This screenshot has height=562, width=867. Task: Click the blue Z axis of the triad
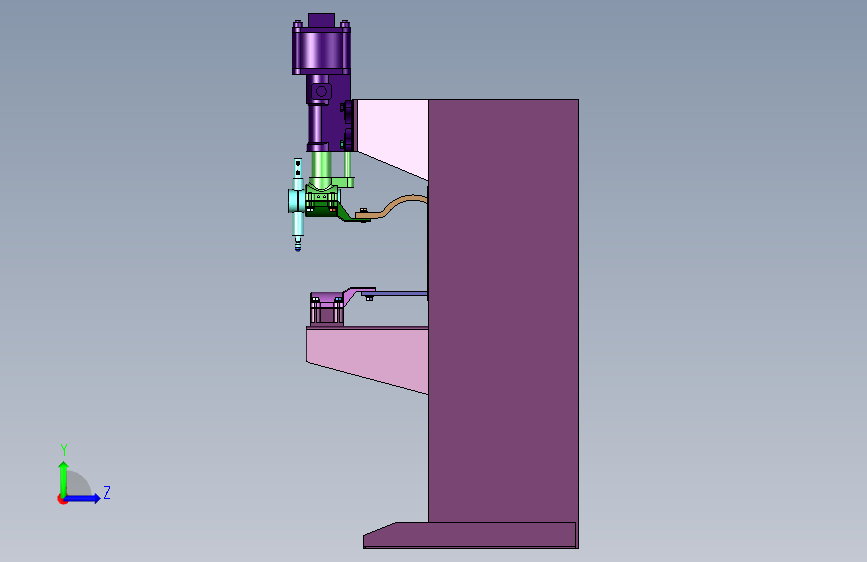coord(84,498)
